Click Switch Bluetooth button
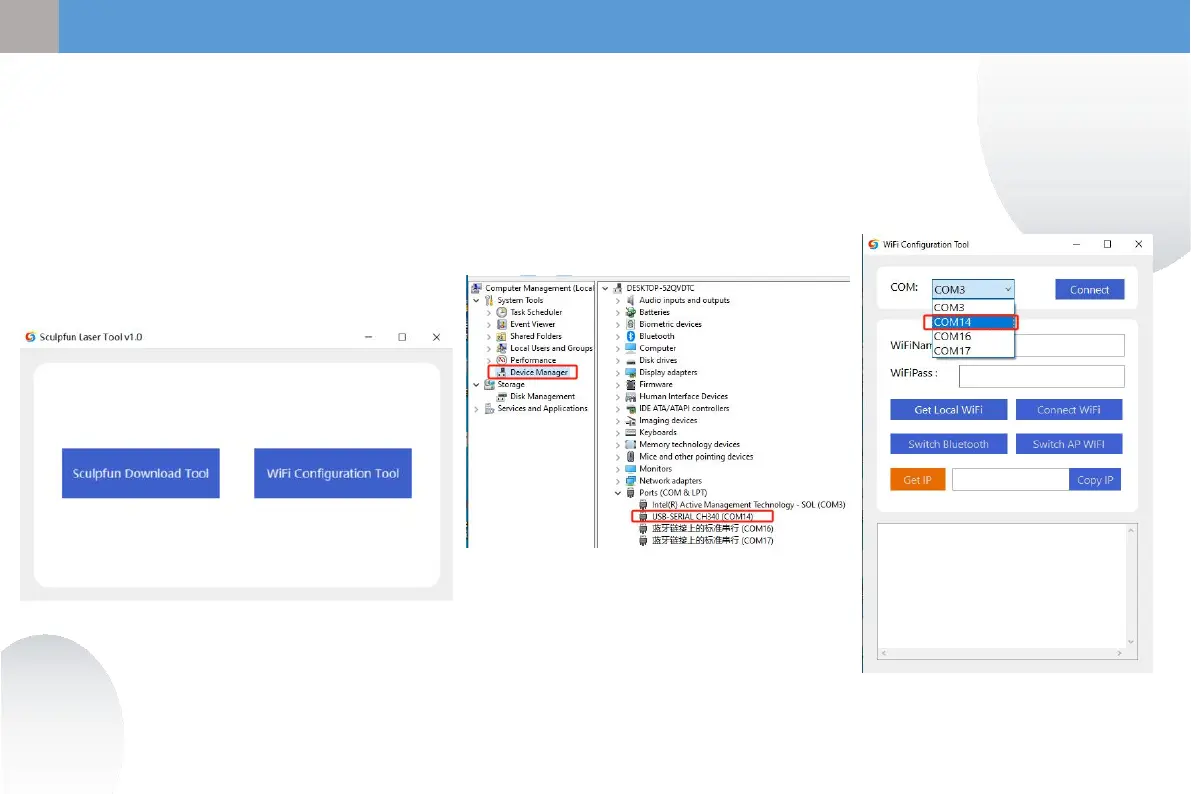This screenshot has height=794, width=1191. (x=948, y=444)
